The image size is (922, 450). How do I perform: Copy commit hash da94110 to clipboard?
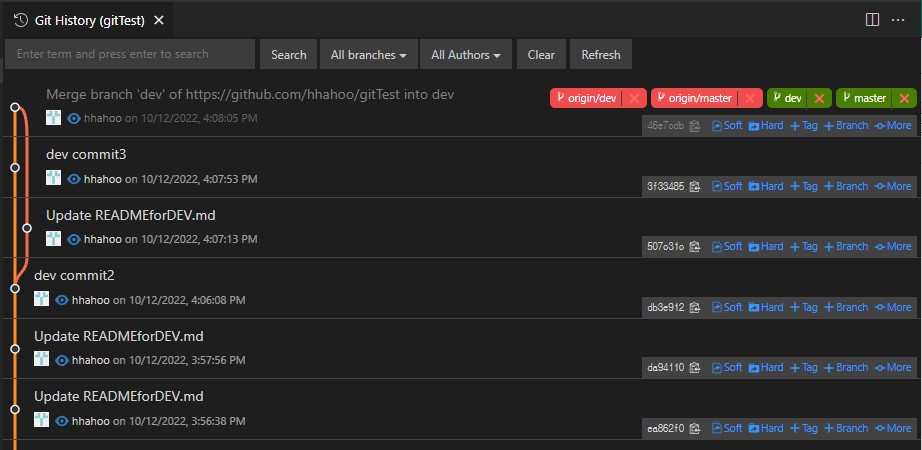click(x=694, y=368)
